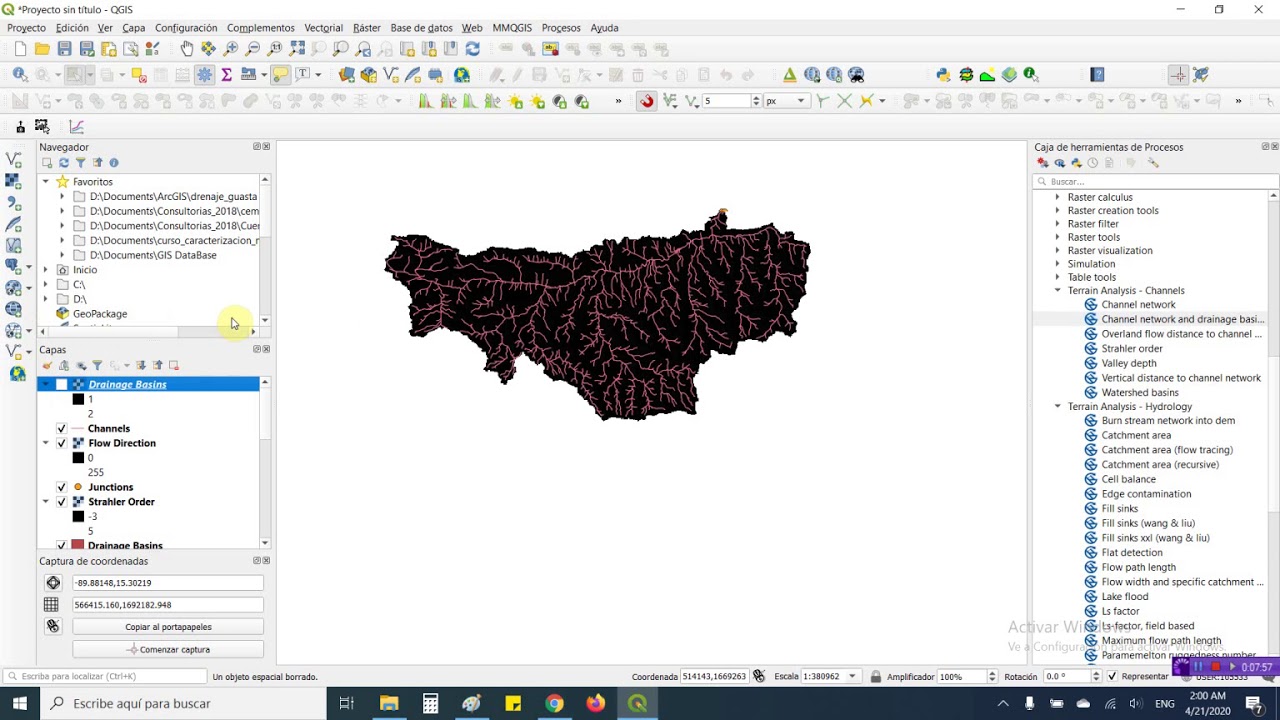Collapse the Favoritos tree node
Screen dimensions: 1280x720
pyautogui.click(x=45, y=182)
